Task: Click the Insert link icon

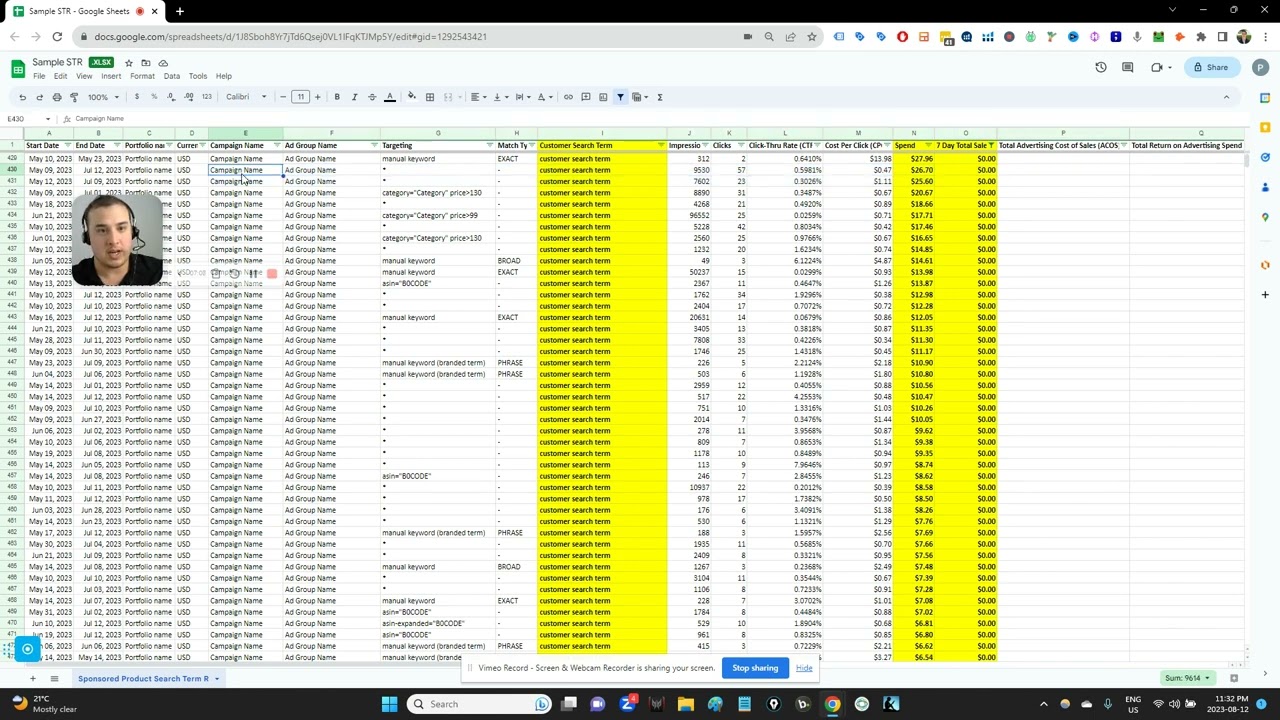Action: [x=568, y=97]
